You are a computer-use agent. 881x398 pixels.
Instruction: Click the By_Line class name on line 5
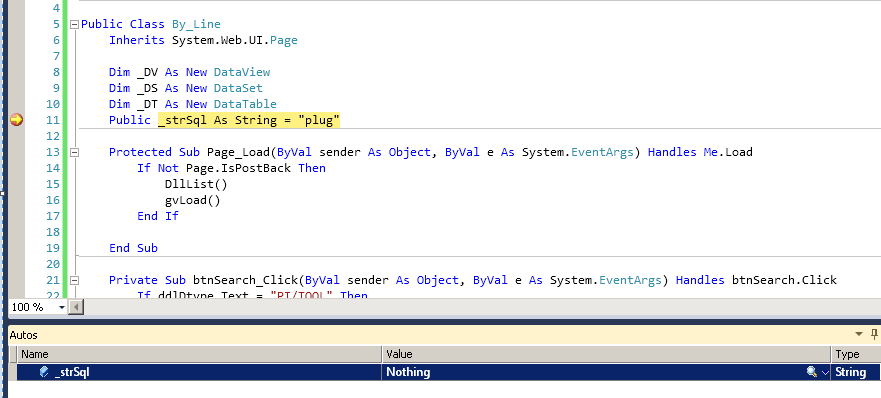(196, 24)
